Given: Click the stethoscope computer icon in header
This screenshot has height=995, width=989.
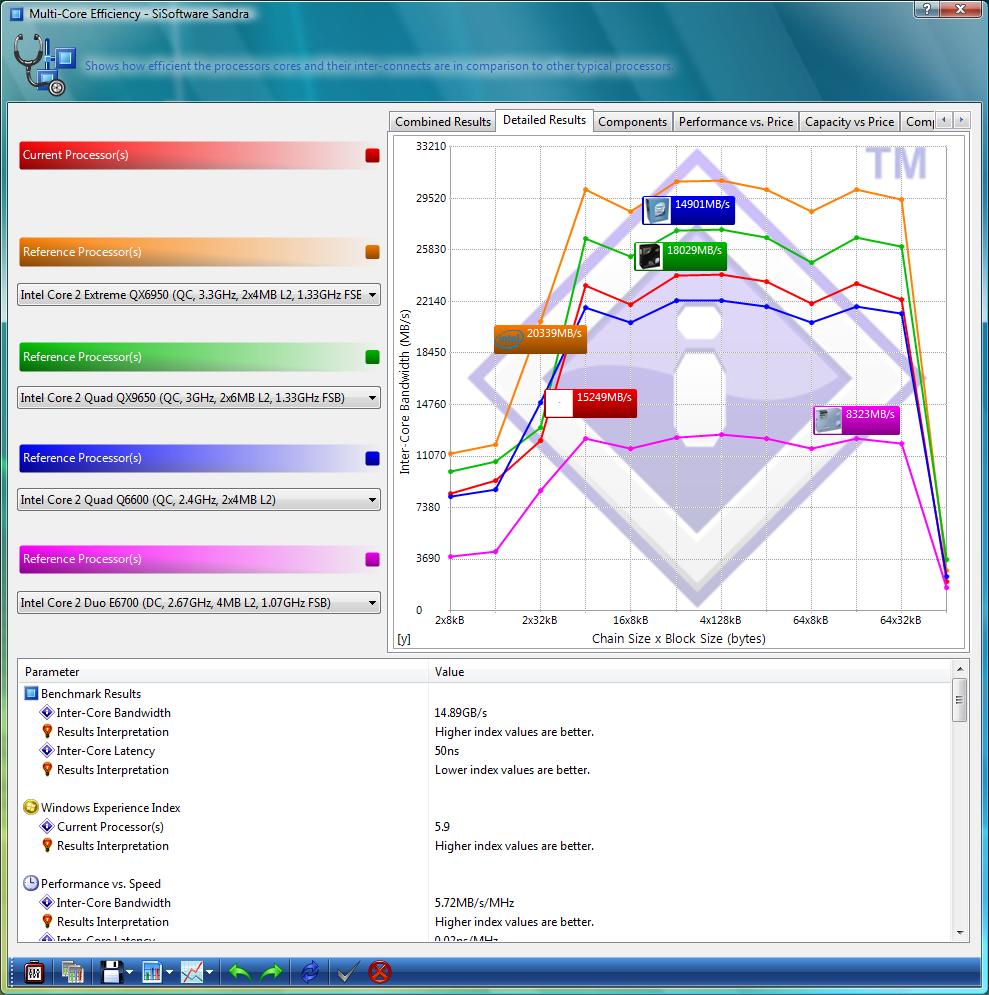Looking at the screenshot, I should 44,65.
